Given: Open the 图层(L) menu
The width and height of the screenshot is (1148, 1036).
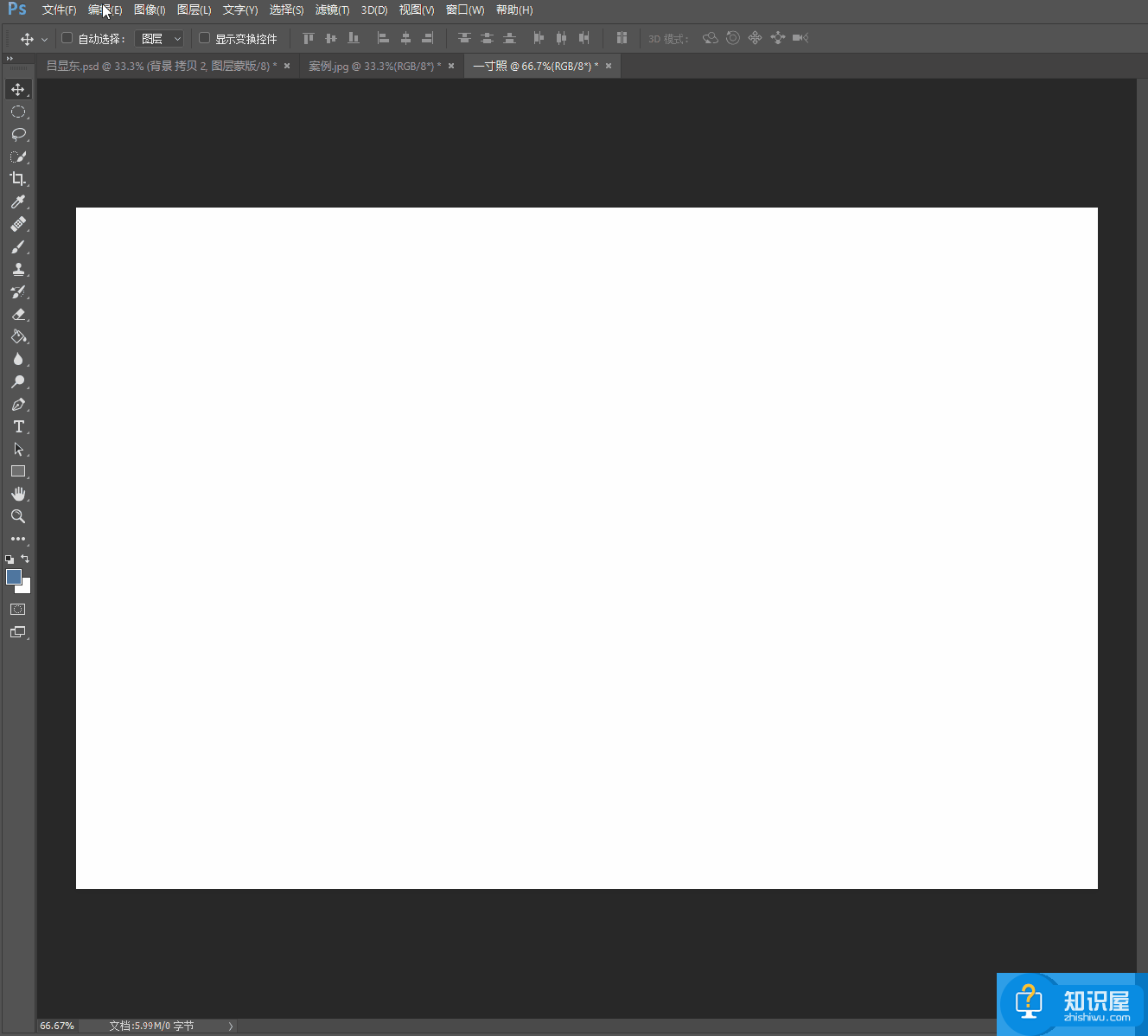Looking at the screenshot, I should (195, 10).
